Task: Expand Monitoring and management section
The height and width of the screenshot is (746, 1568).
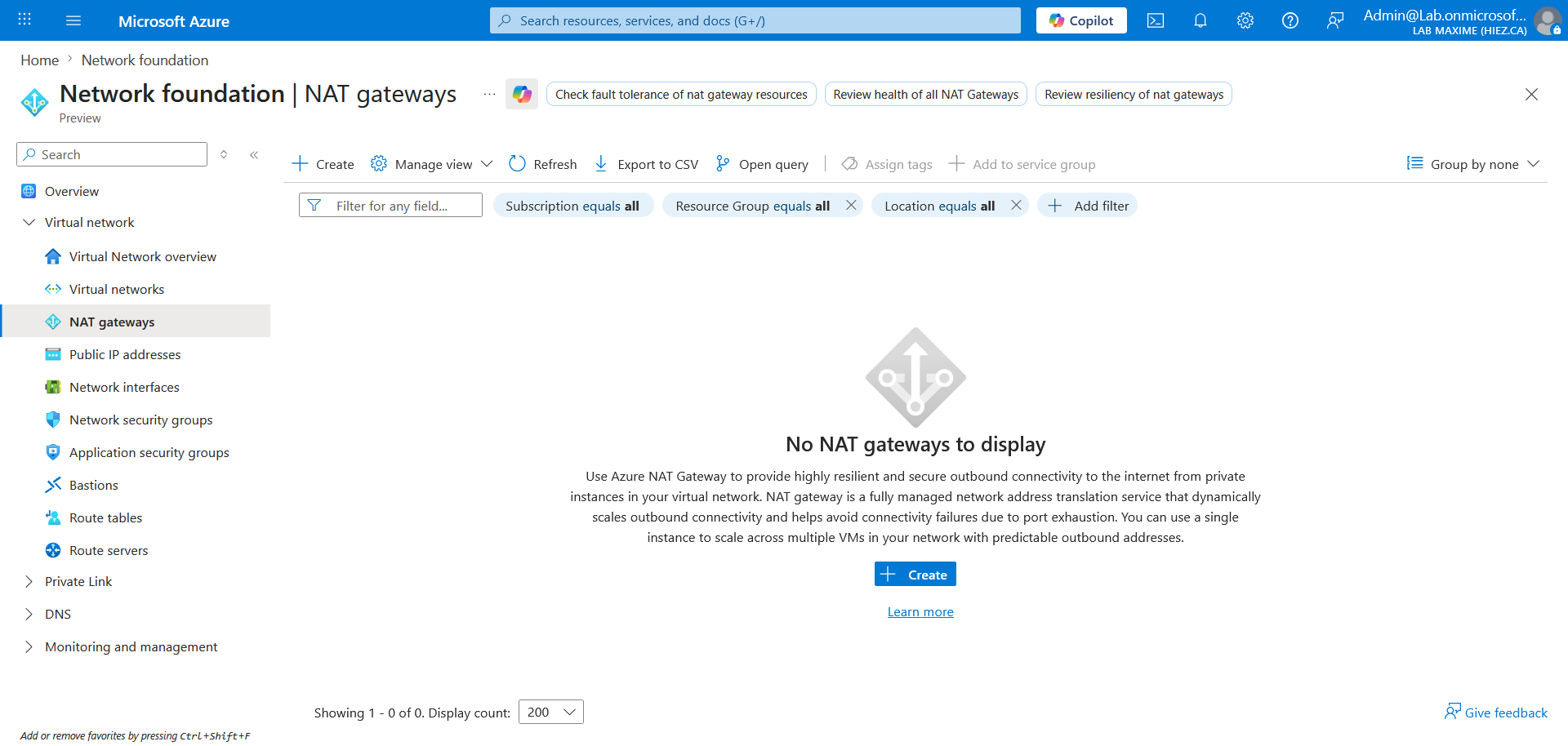Action: pos(29,646)
